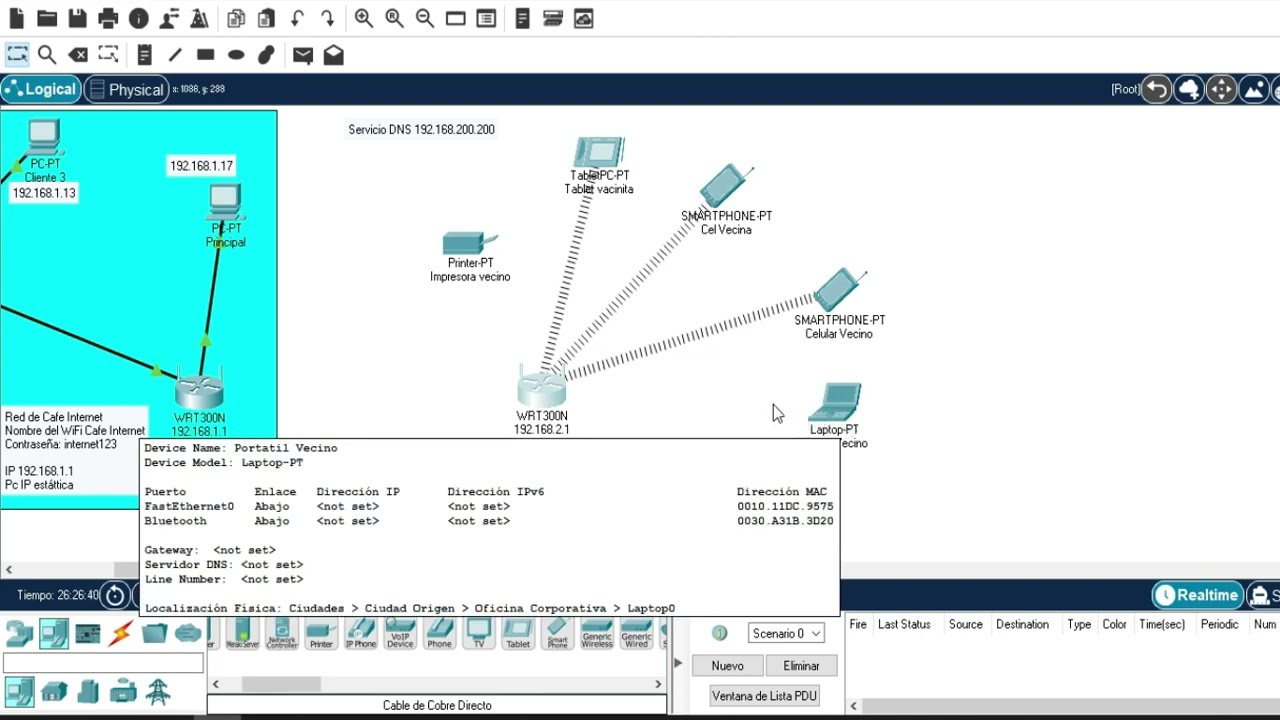Image resolution: width=1280 pixels, height=720 pixels.
Task: Go back a level with Back arrow
Action: tap(1156, 90)
